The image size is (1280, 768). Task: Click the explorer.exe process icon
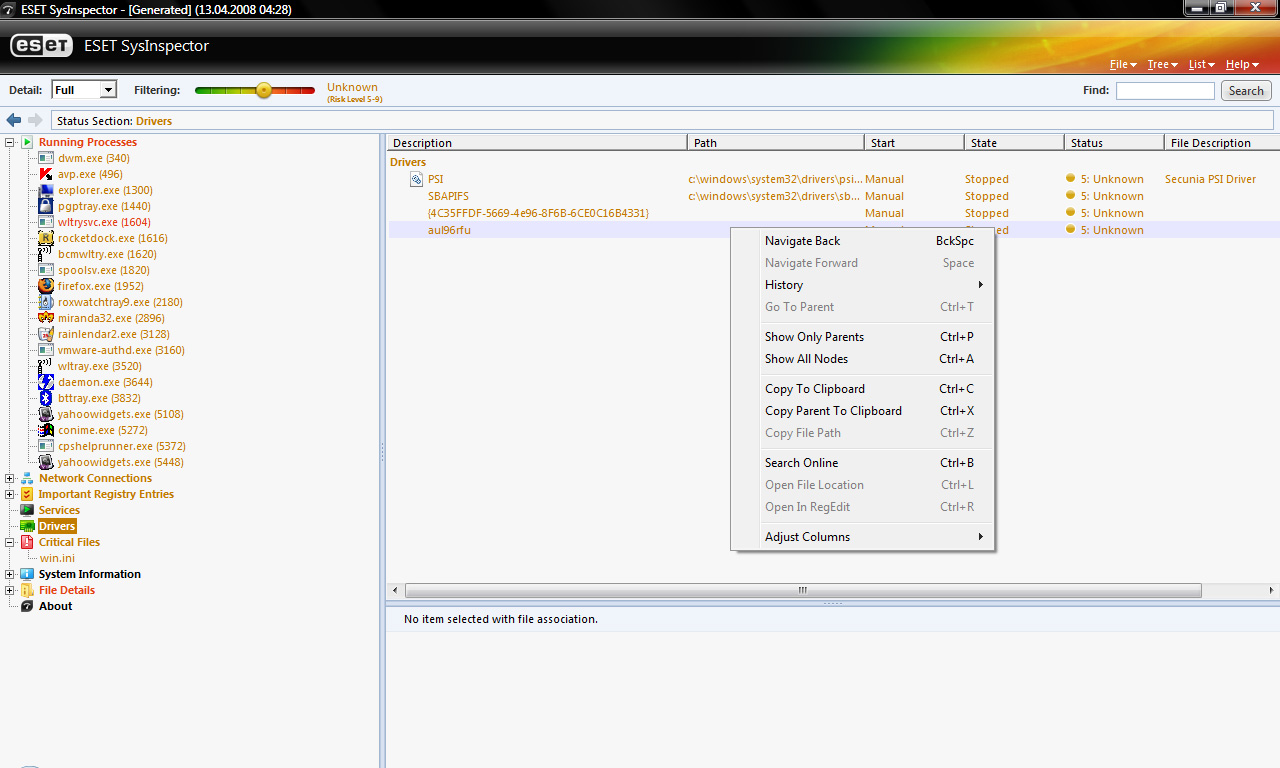(x=46, y=190)
